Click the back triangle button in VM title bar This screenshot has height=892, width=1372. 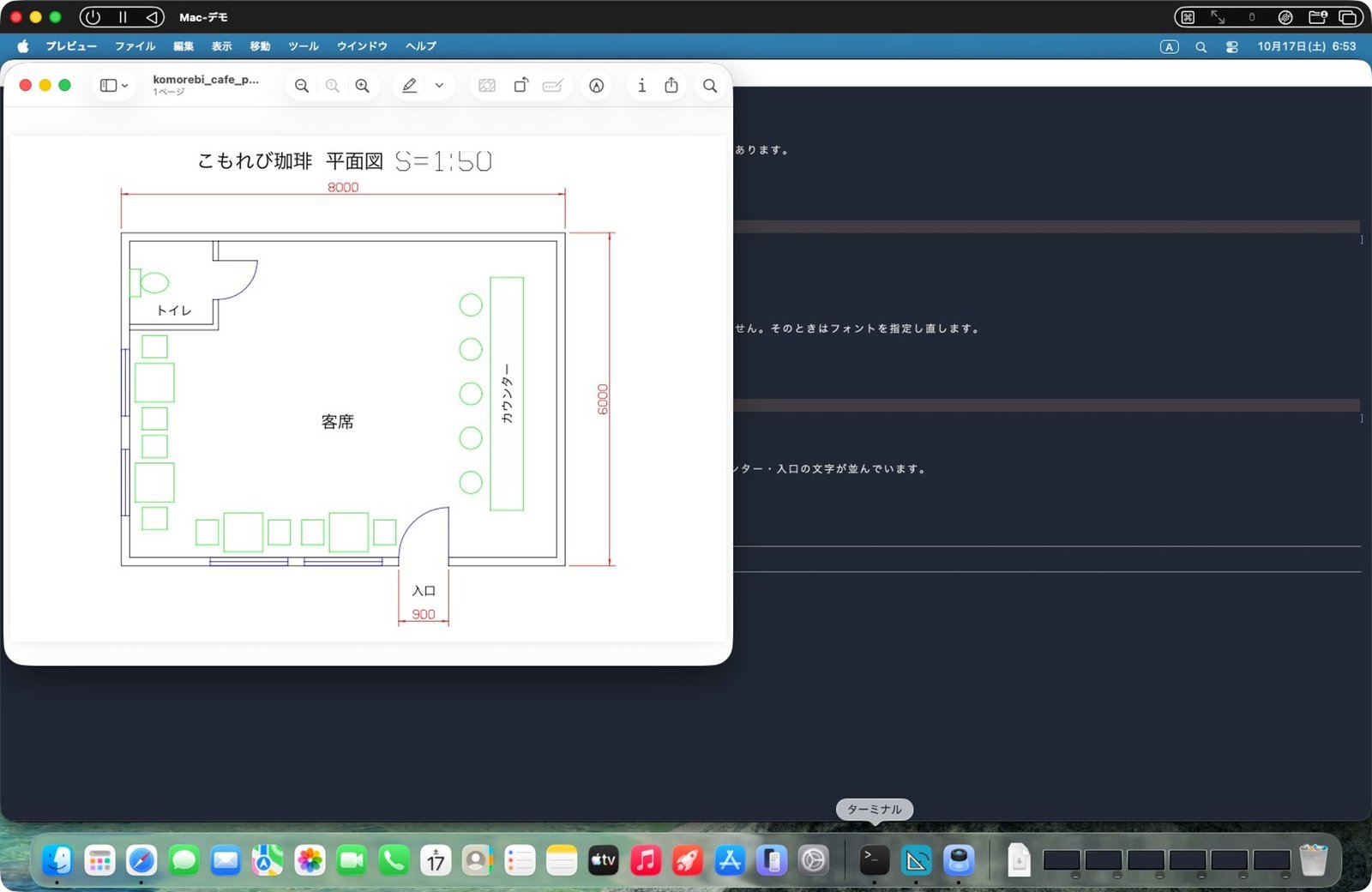(151, 17)
